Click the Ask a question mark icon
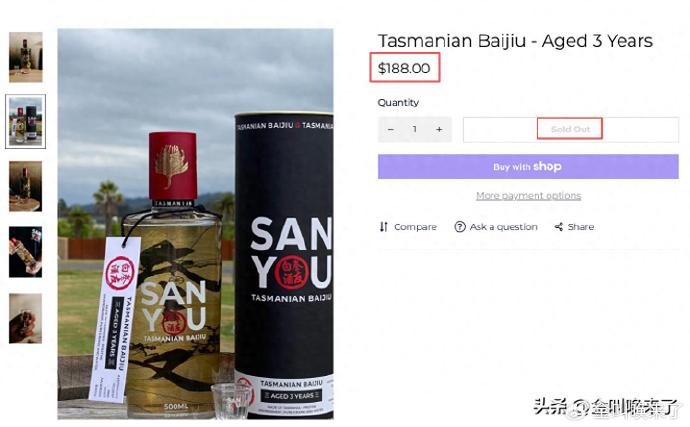This screenshot has width=690, height=427. tap(460, 227)
